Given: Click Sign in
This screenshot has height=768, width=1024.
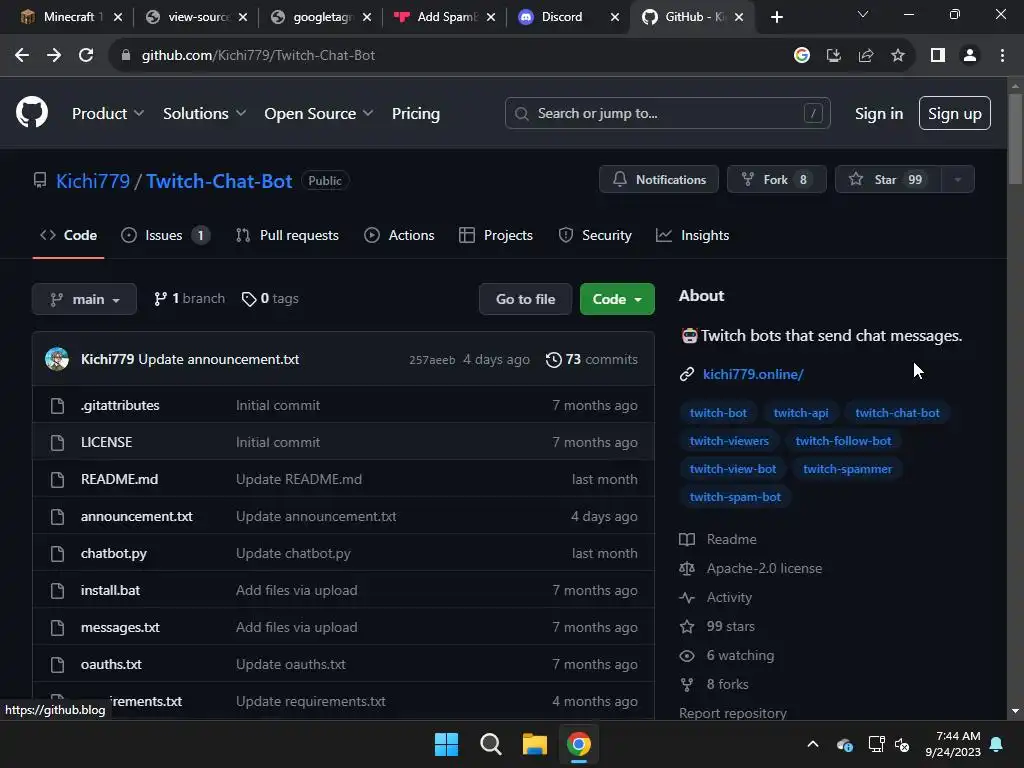Looking at the screenshot, I should click(x=878, y=114).
